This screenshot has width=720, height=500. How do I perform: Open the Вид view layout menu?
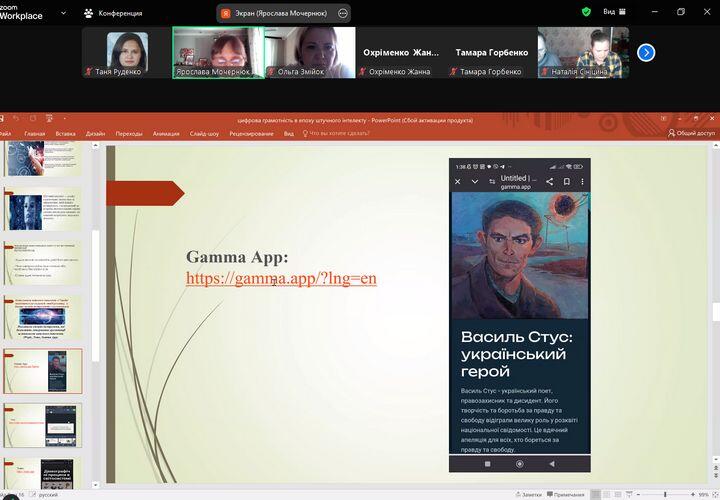pos(614,12)
